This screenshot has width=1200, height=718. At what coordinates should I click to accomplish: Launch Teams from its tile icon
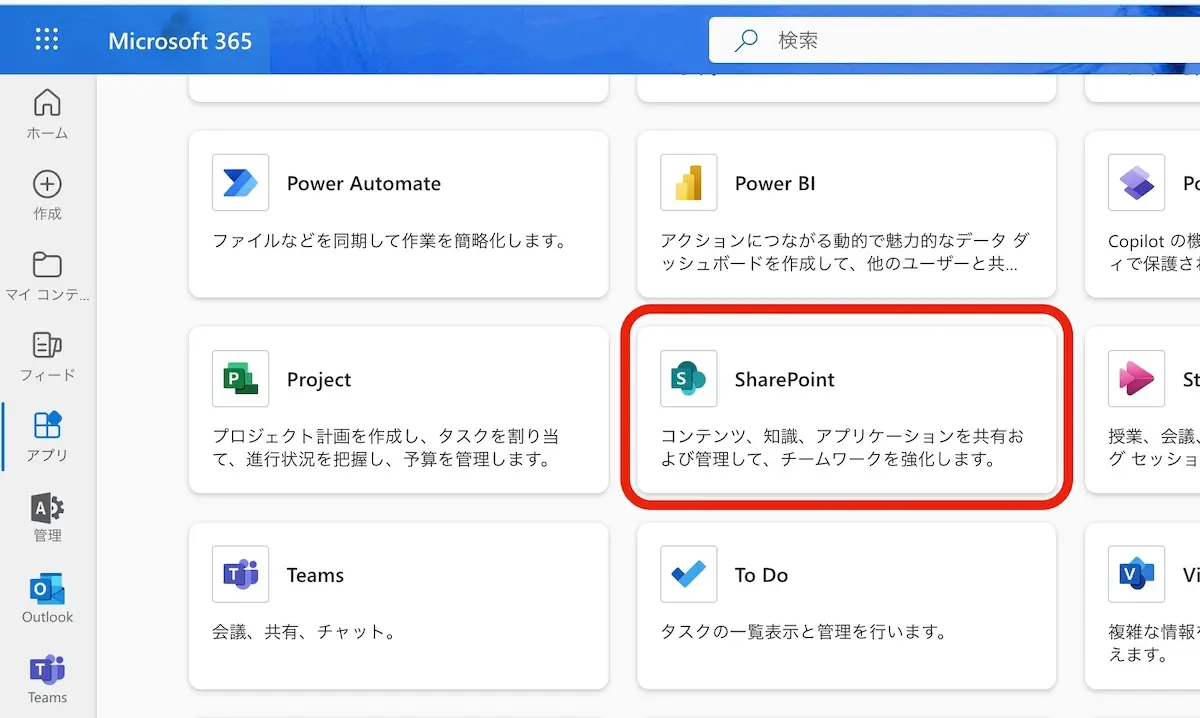(x=240, y=575)
